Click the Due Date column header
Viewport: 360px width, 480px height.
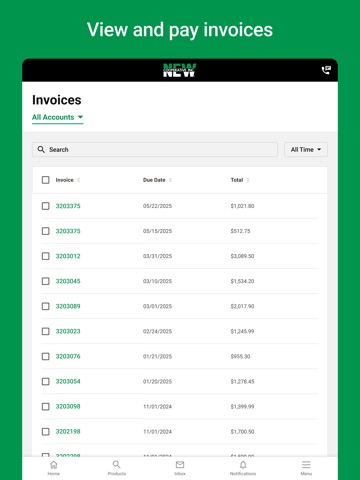coord(154,180)
